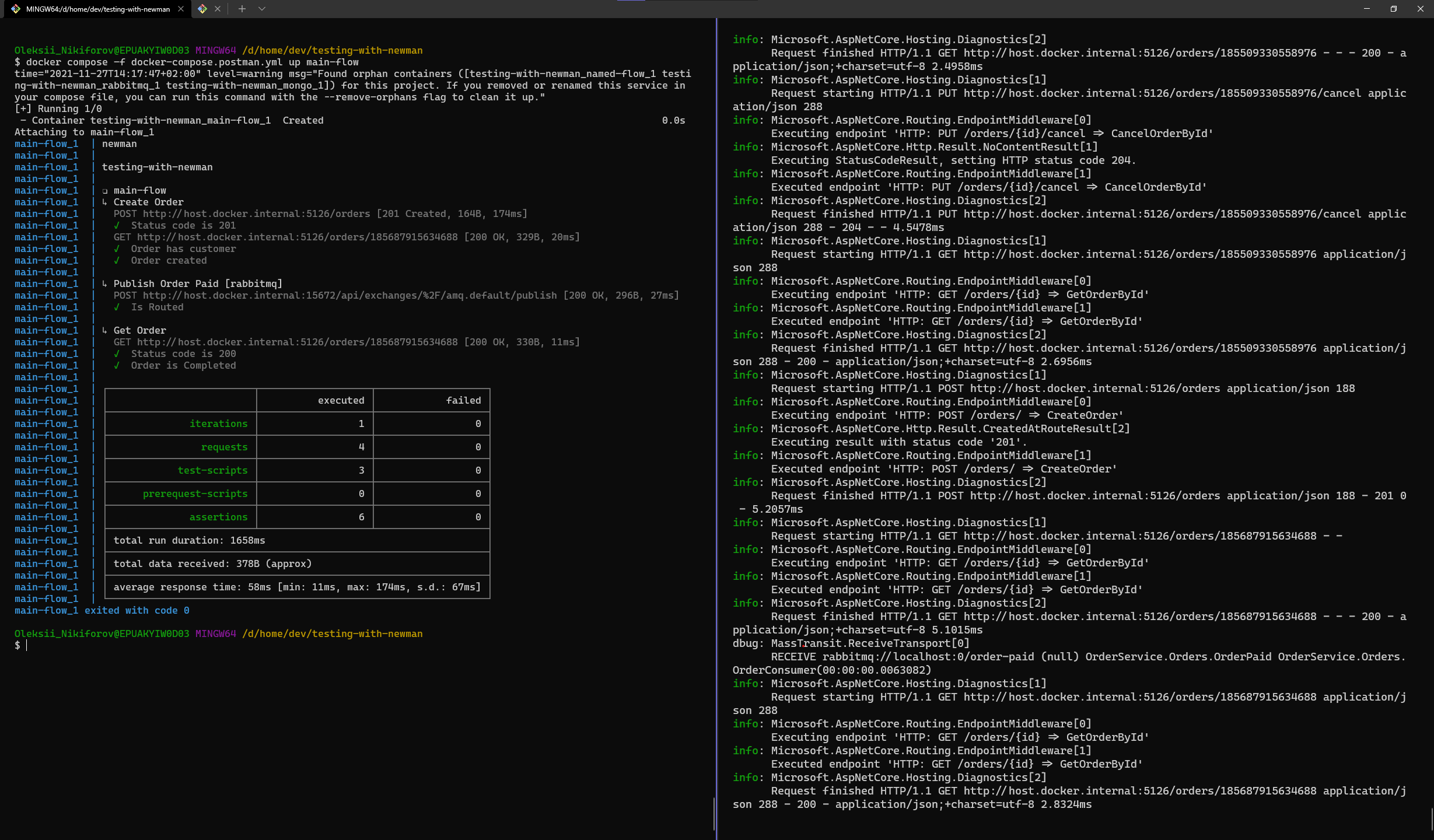This screenshot has height=840, width=1434.
Task: Close the MINGW64 testing-with-newman tab
Action: click(x=181, y=9)
